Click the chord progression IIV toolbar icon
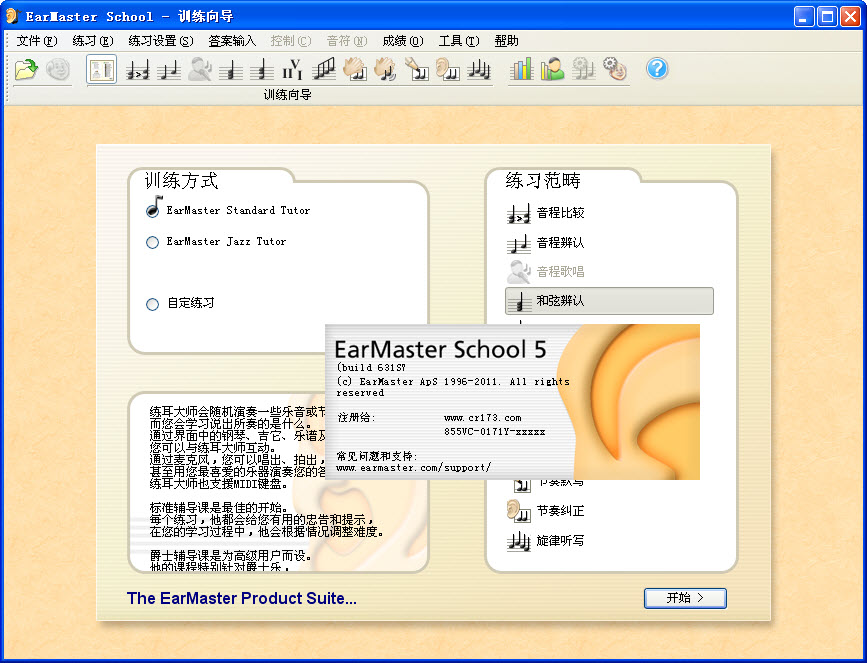The width and height of the screenshot is (867, 663). pos(292,69)
